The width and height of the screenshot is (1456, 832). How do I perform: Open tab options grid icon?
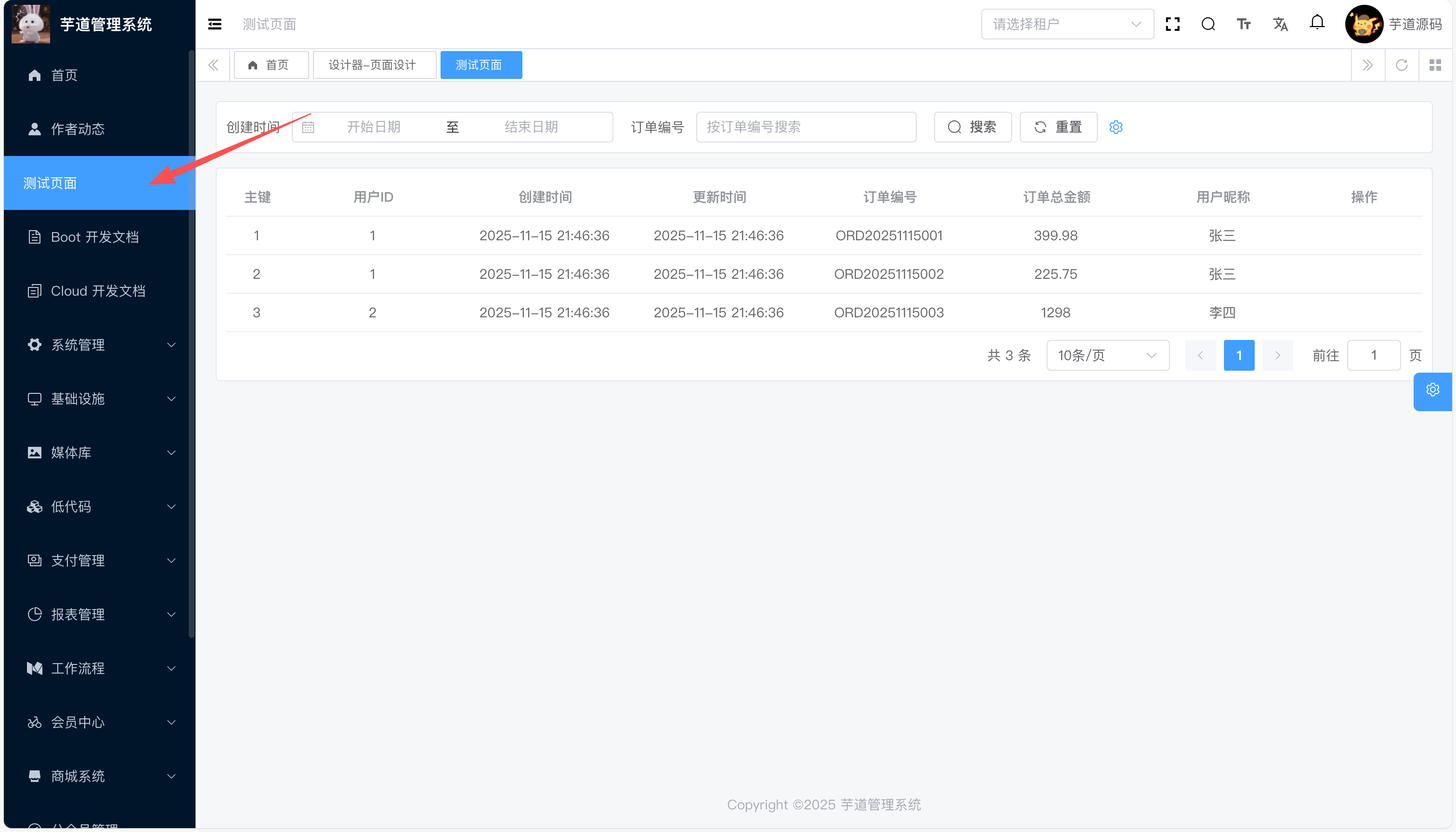(1435, 65)
